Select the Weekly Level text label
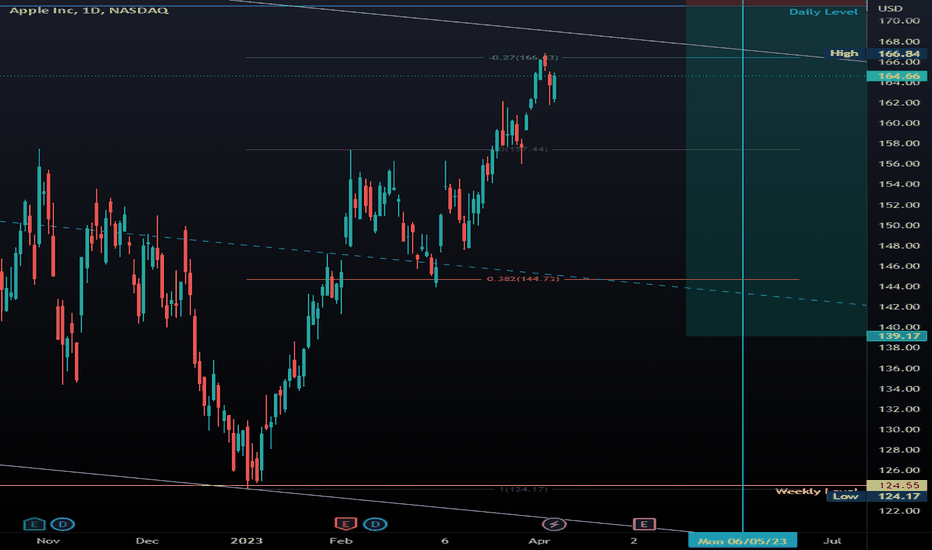Screen dimensions: 932x550 tap(816, 491)
